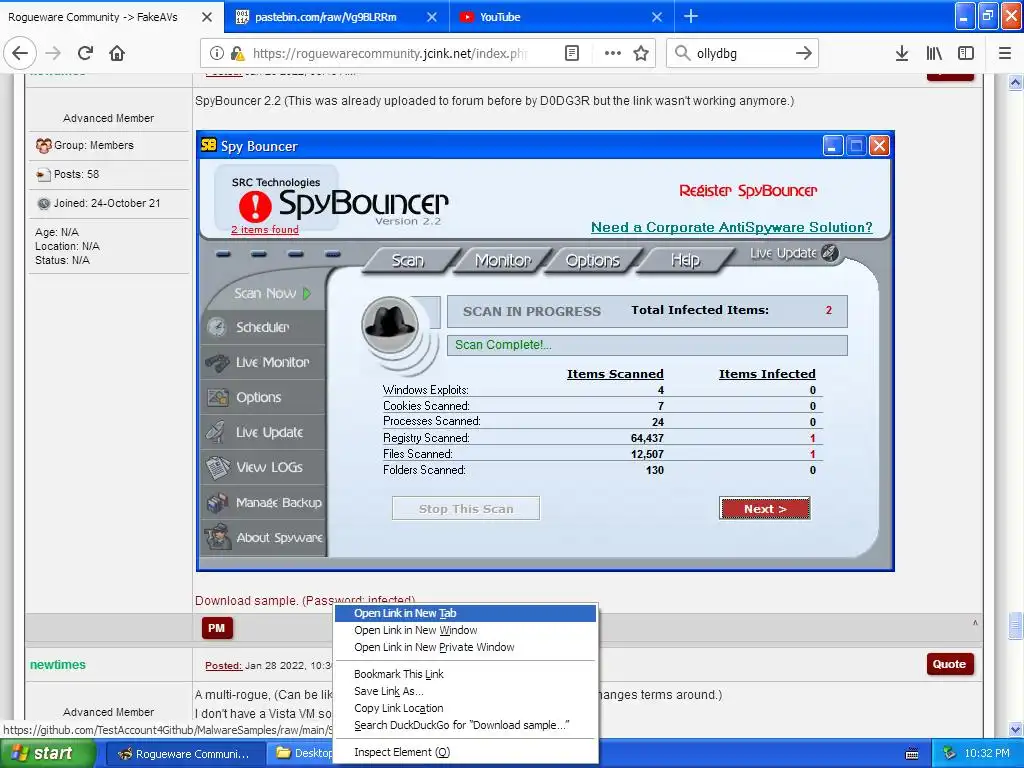
Task: Click the joined date clock icon
Action: [44, 203]
